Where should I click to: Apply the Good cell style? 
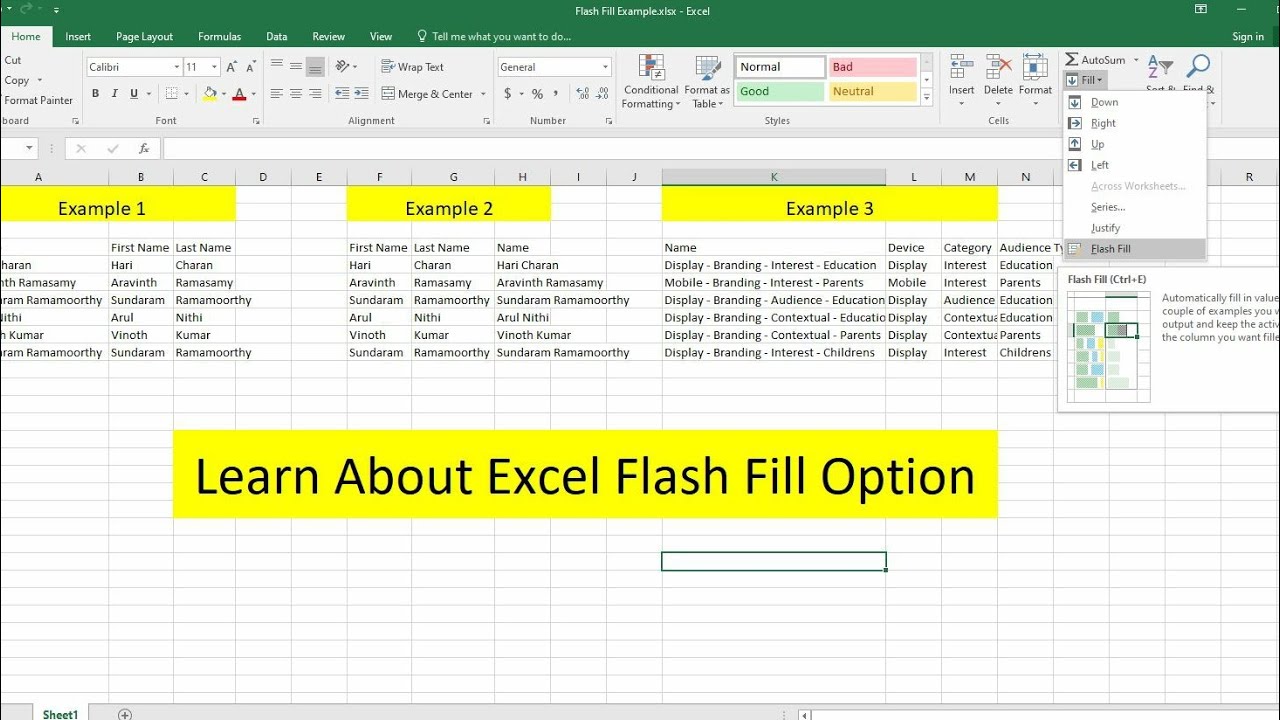[779, 91]
